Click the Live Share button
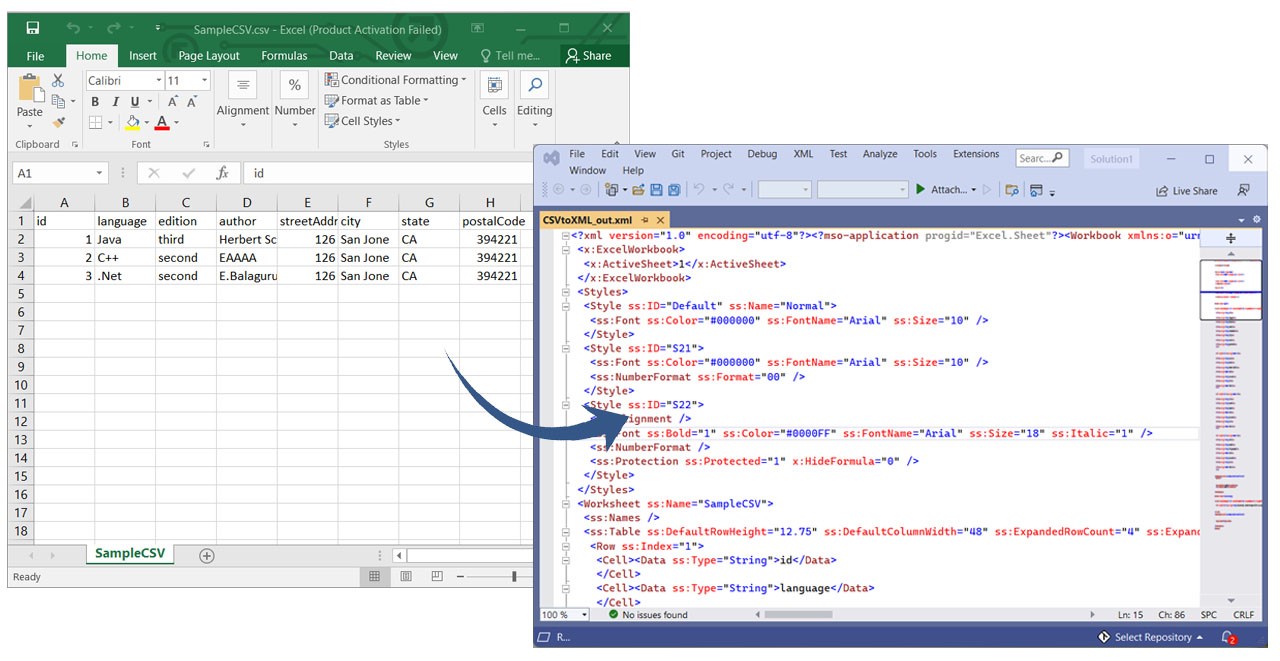This screenshot has width=1280, height=661. pos(1186,190)
